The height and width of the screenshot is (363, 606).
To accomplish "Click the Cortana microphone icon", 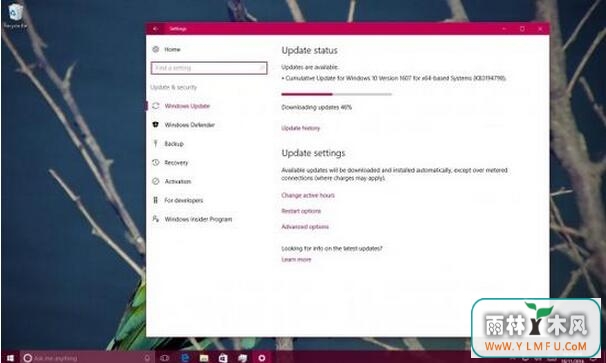I will 147,358.
